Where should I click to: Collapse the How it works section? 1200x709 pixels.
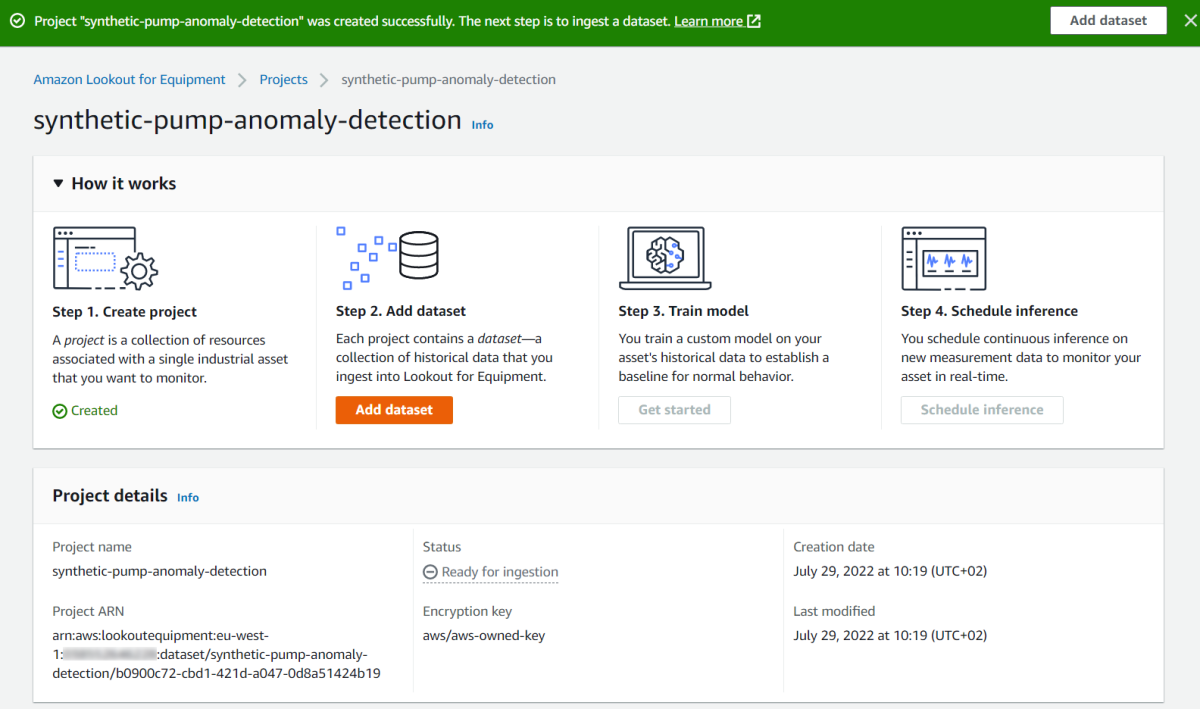[x=59, y=184]
